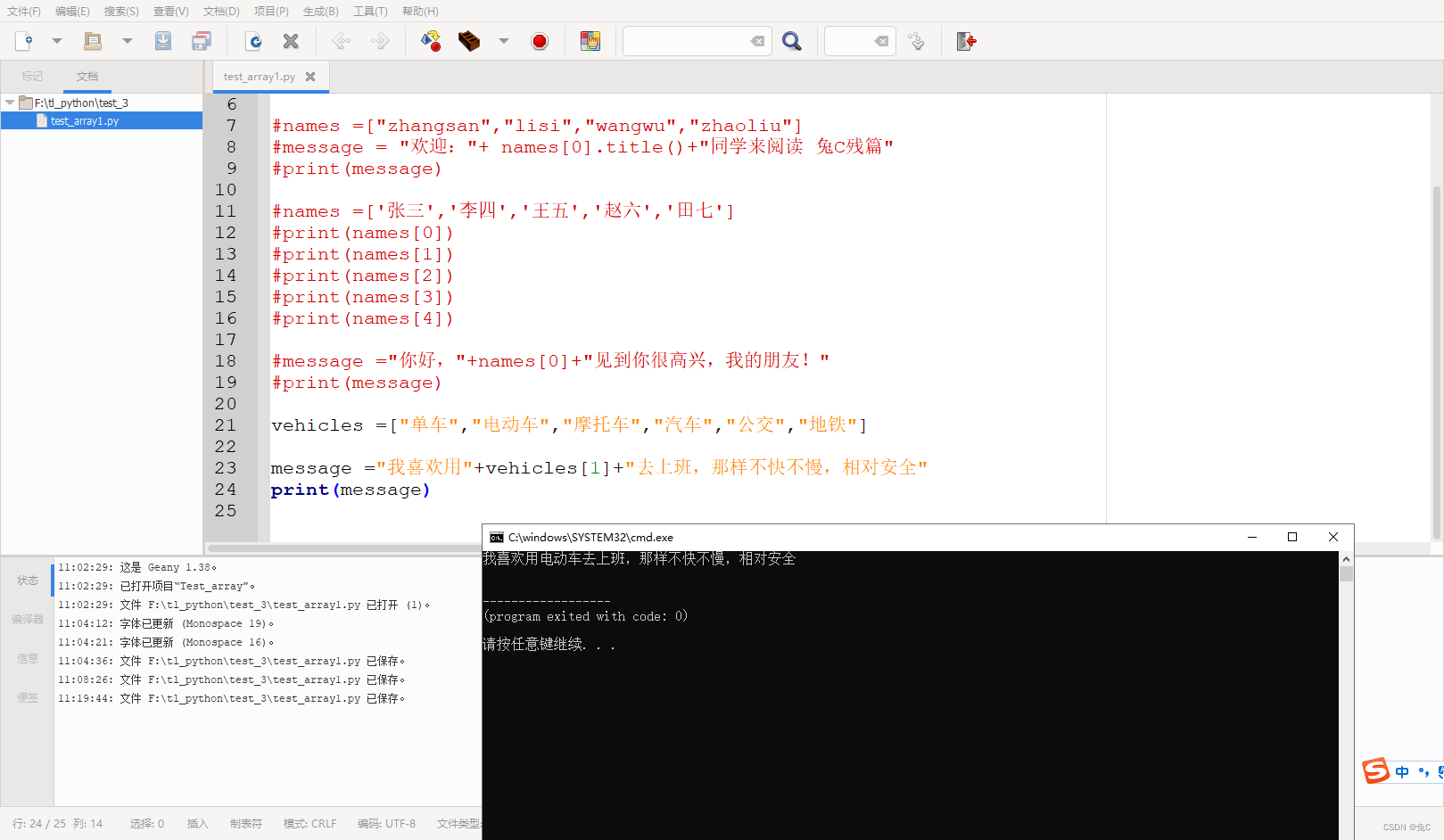Click status bar '行: 24 / 25' entry
The image size is (1444, 840).
pyautogui.click(x=38, y=824)
